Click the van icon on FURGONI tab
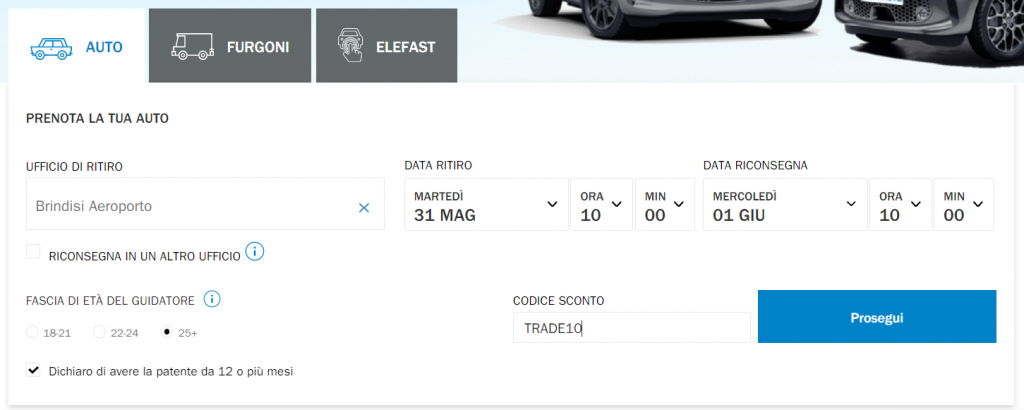 [193, 46]
